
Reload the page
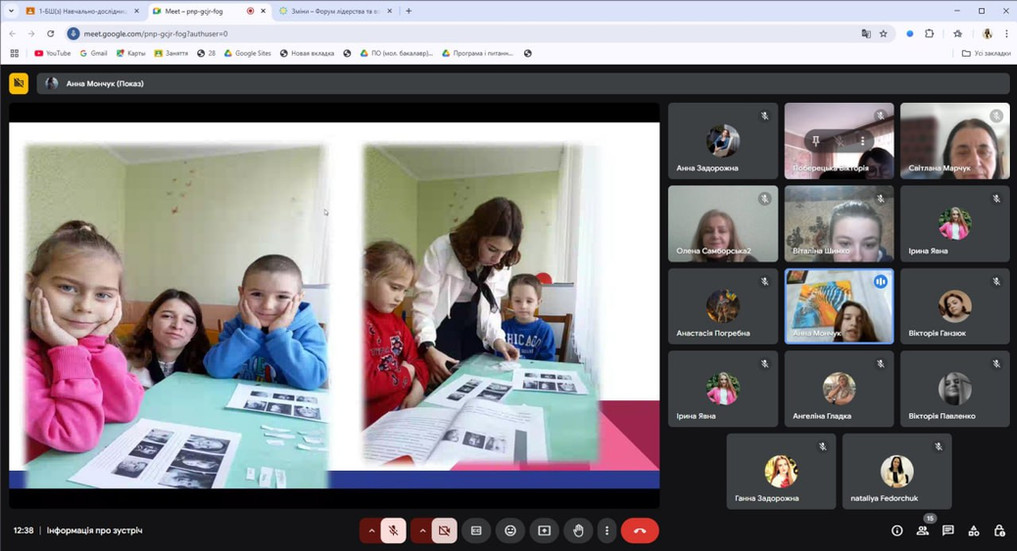click(51, 34)
